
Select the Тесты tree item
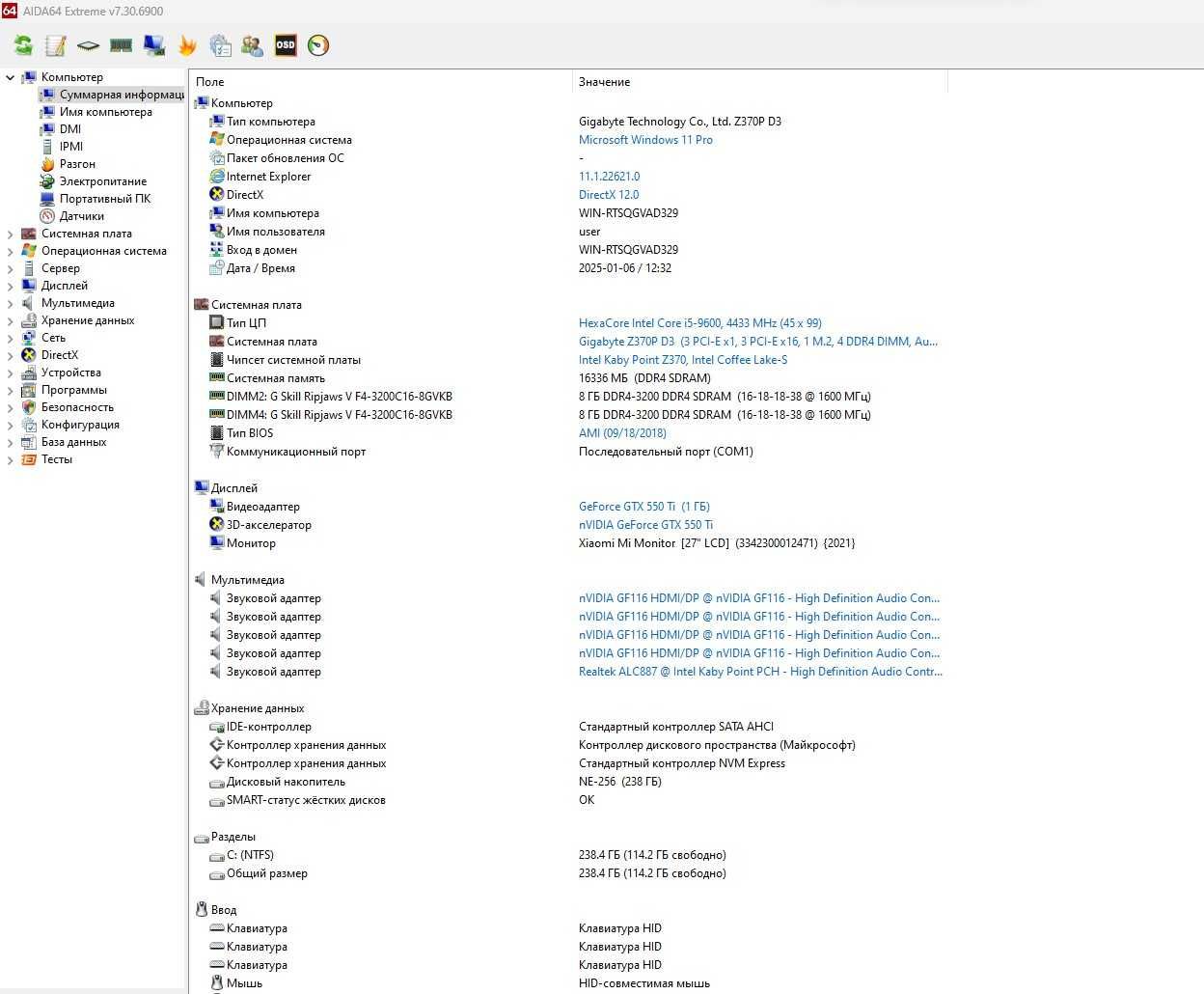[57, 459]
